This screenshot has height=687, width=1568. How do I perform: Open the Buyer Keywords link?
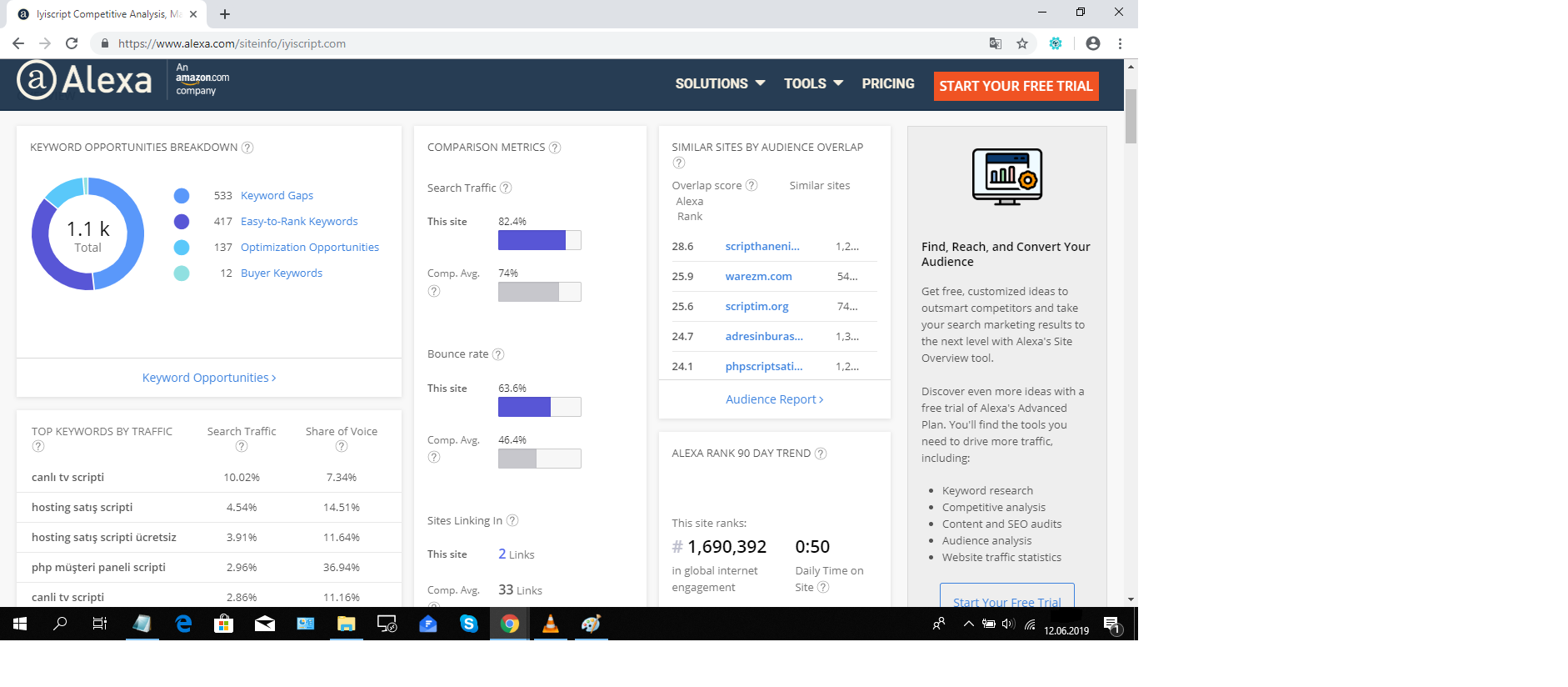tap(282, 273)
